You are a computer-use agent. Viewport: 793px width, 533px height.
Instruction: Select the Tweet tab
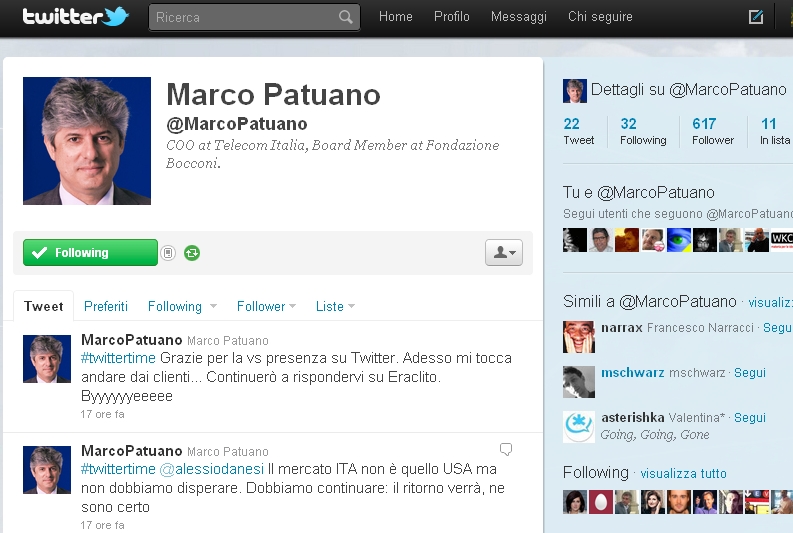click(43, 306)
